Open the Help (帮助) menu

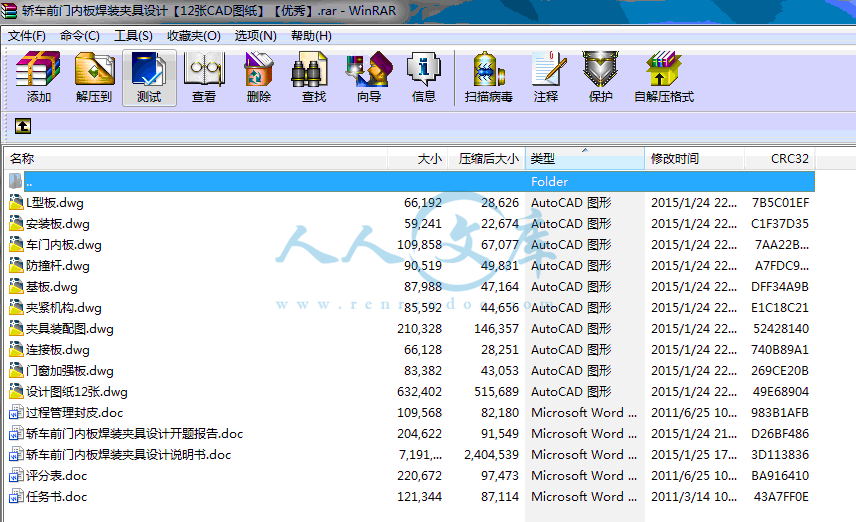(311, 36)
